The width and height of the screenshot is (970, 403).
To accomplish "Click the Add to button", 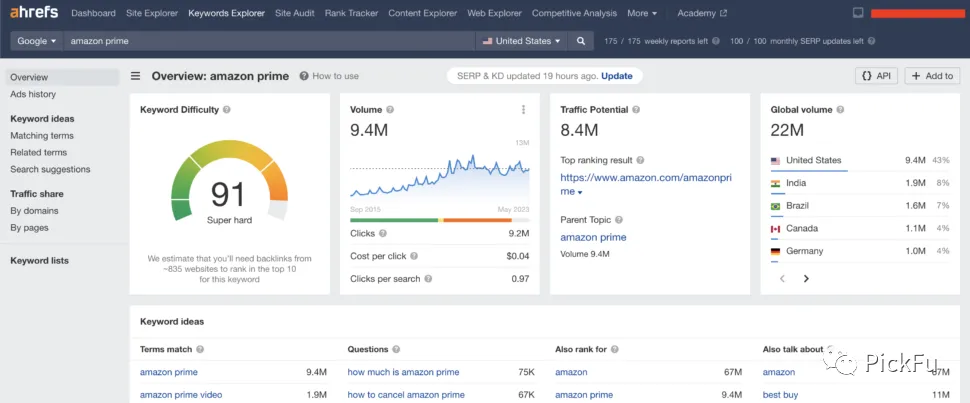I will tap(932, 76).
